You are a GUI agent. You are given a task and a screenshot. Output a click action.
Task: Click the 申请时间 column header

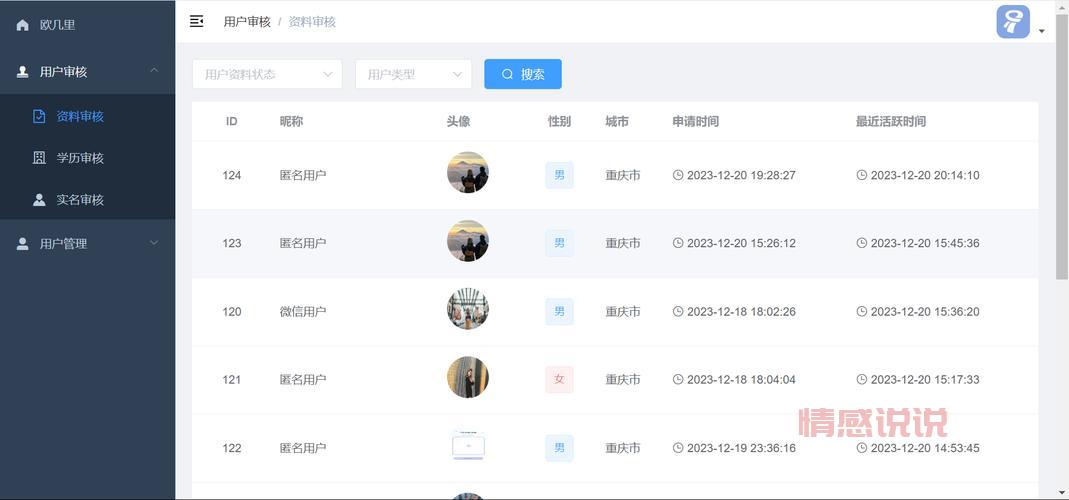point(695,122)
